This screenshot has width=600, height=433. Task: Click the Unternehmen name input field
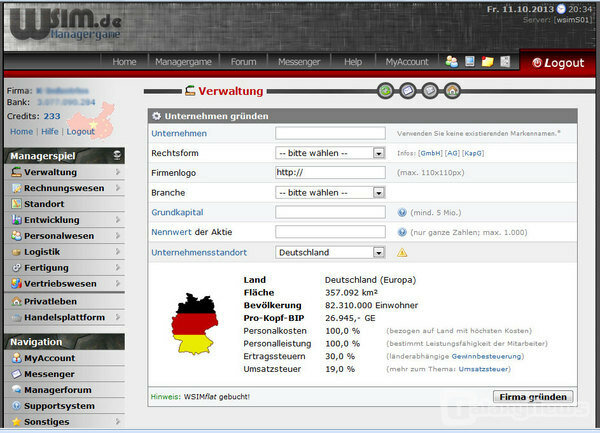click(330, 133)
